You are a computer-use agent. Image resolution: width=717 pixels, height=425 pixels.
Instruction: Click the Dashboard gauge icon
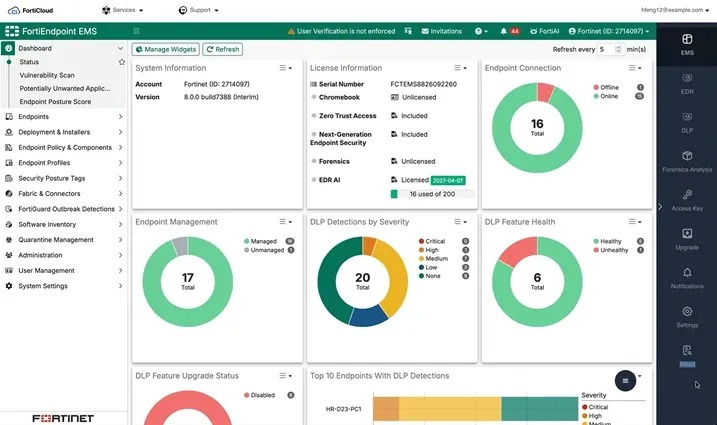[x=9, y=48]
